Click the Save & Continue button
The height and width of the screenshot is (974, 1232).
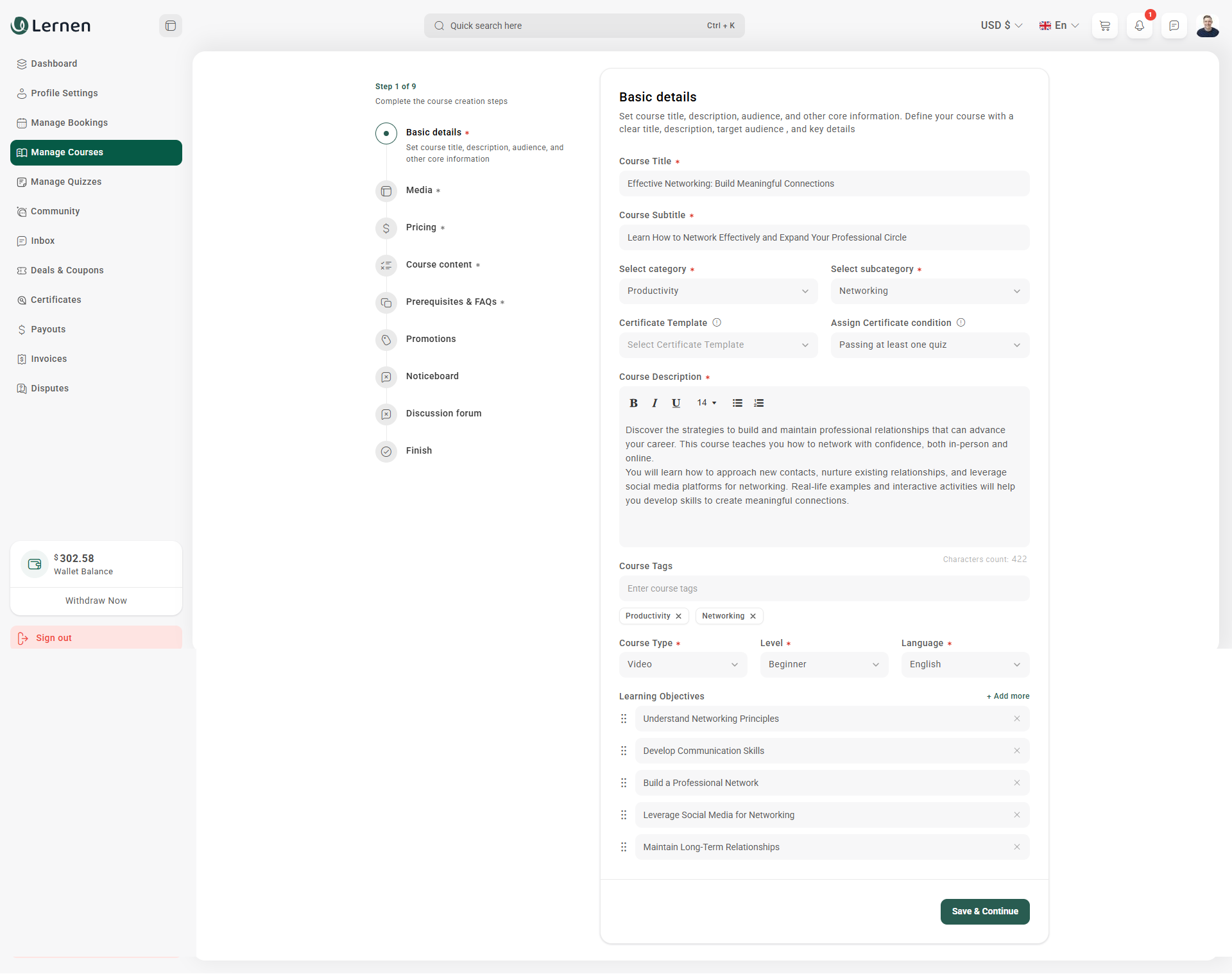984,912
